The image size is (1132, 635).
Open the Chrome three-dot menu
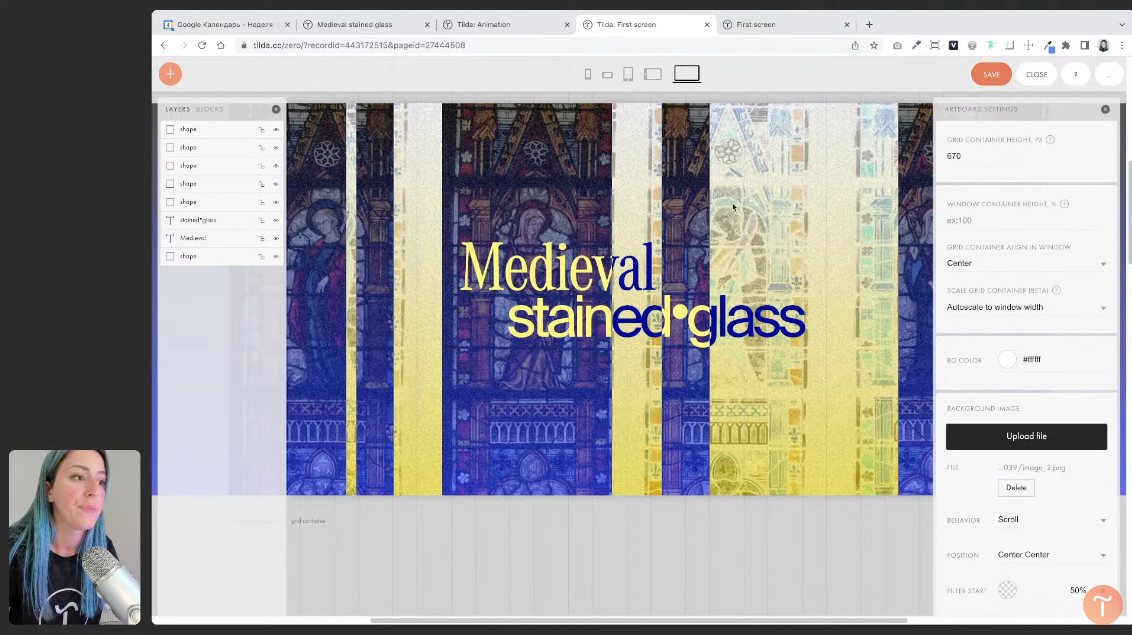tap(1122, 45)
